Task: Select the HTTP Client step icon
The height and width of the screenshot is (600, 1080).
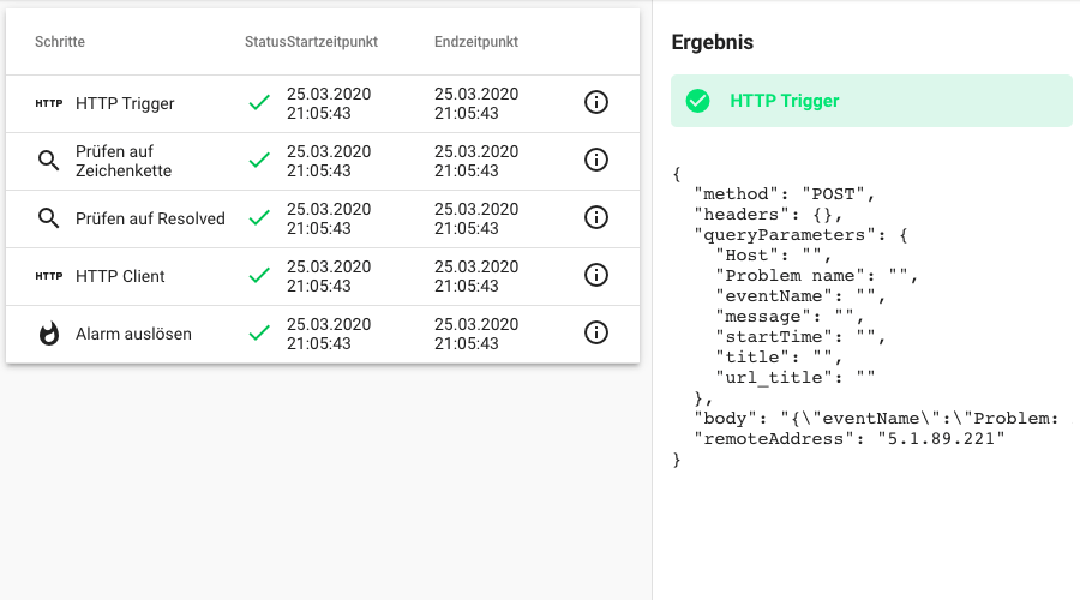Action: point(48,275)
